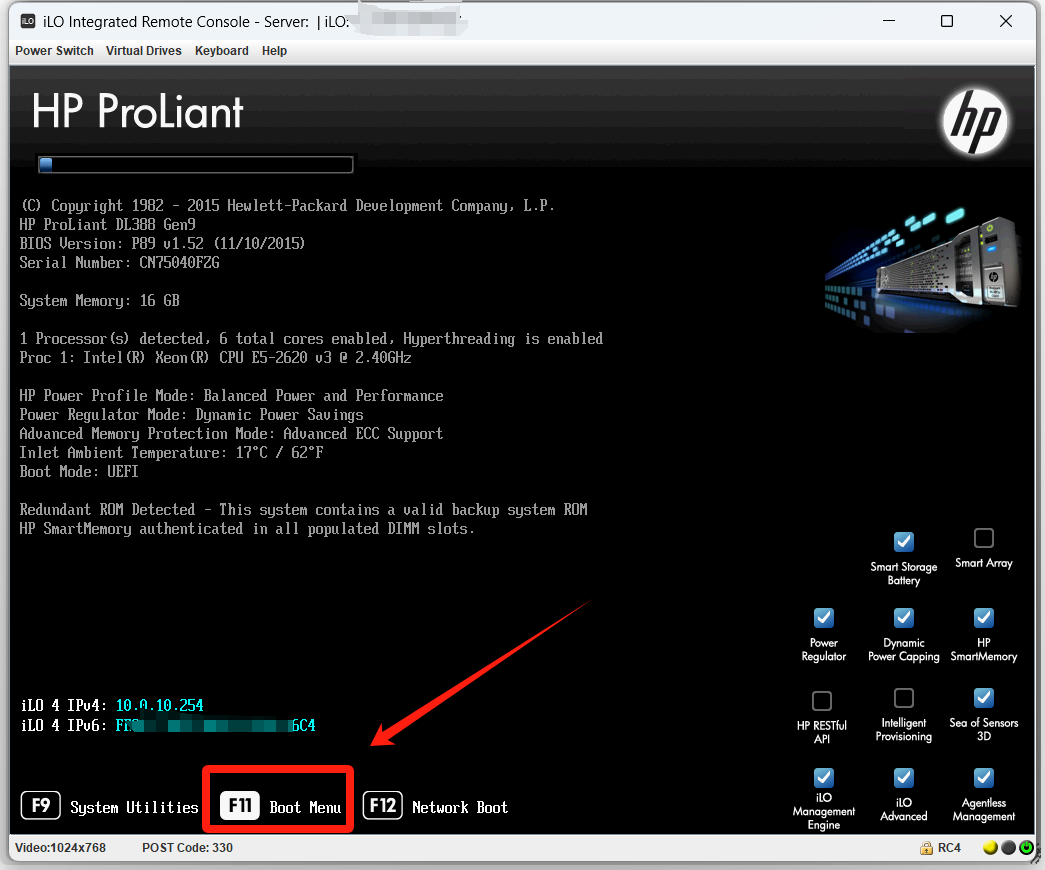Click the HP logo in the corner
The image size is (1045, 870).
975,122
